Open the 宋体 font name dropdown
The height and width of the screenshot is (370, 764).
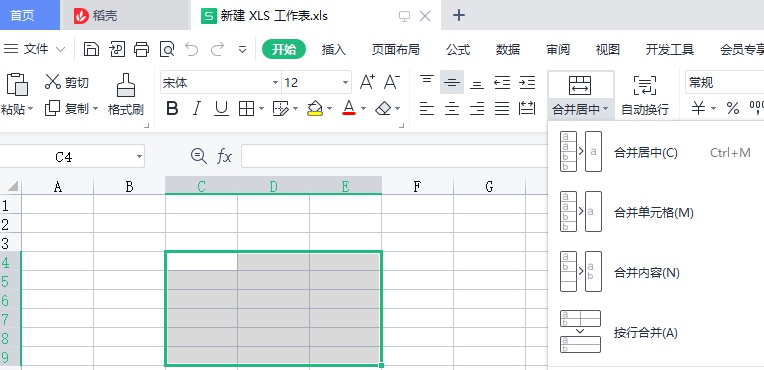click(276, 82)
